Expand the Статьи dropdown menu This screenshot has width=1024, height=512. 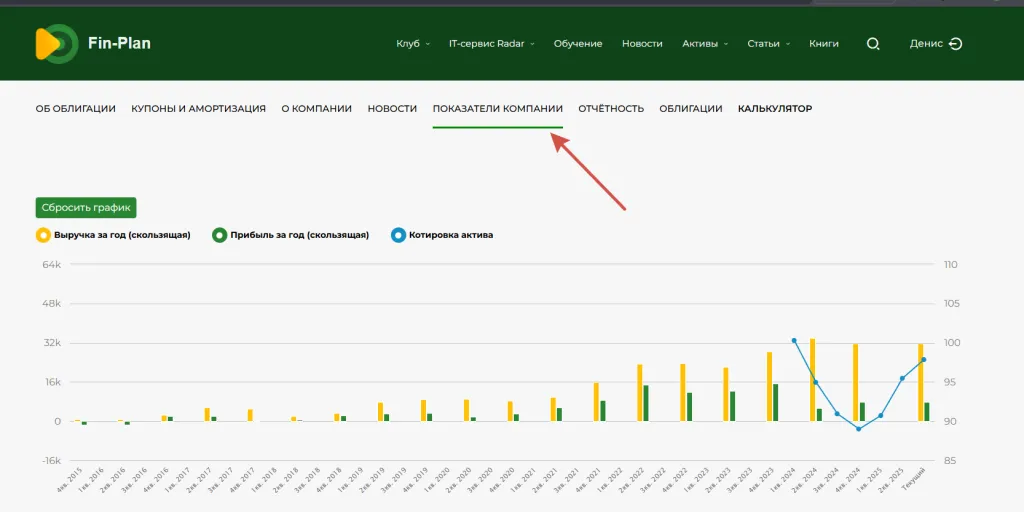(768, 44)
